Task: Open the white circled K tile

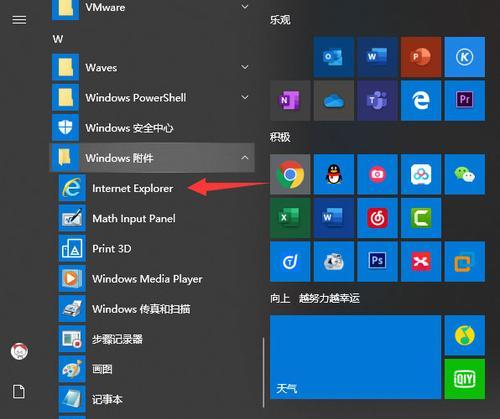Action: [x=465, y=57]
